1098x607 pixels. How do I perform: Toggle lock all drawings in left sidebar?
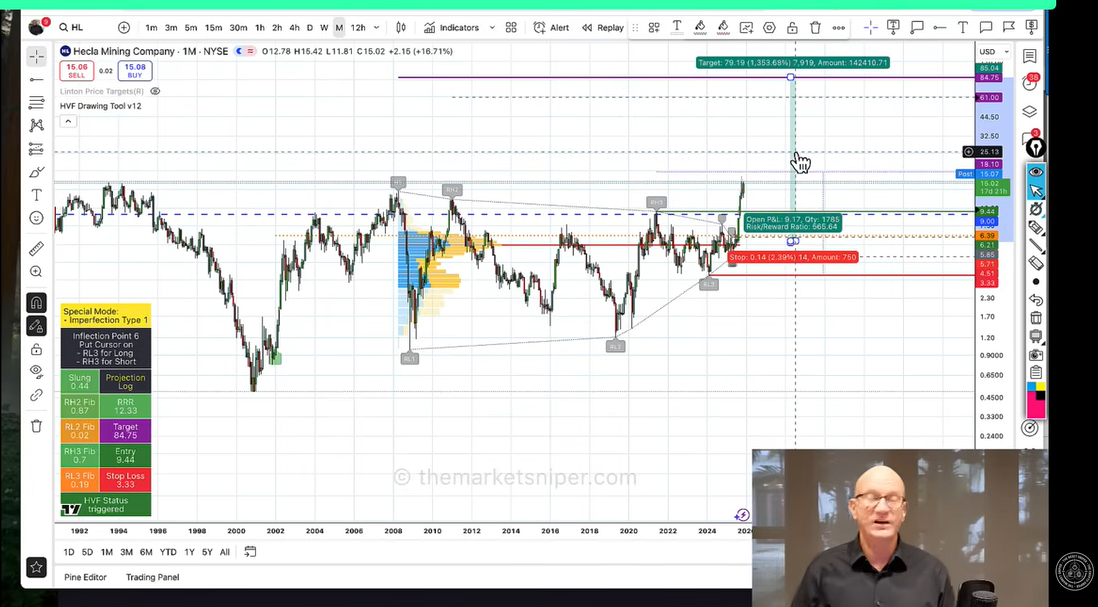point(36,349)
